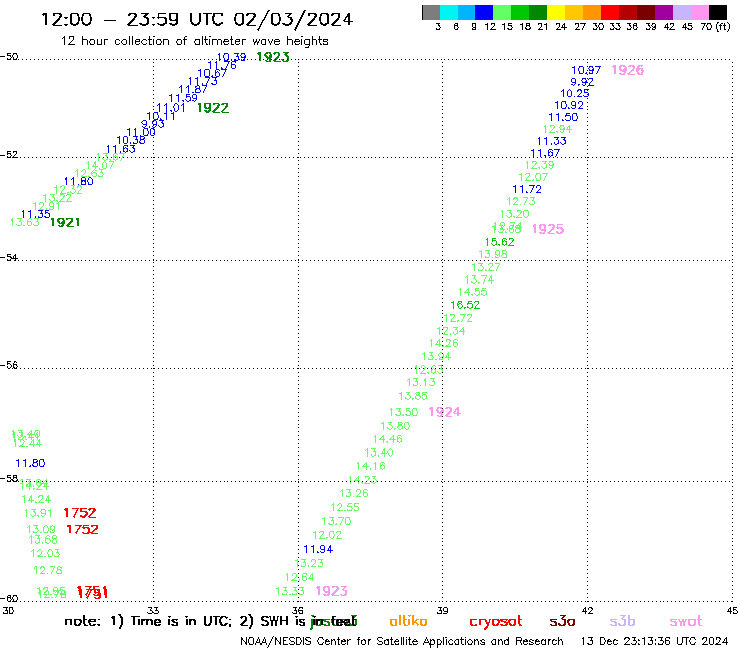Click the wave height value '16.52'
The height and width of the screenshot is (650, 740).
[465, 305]
